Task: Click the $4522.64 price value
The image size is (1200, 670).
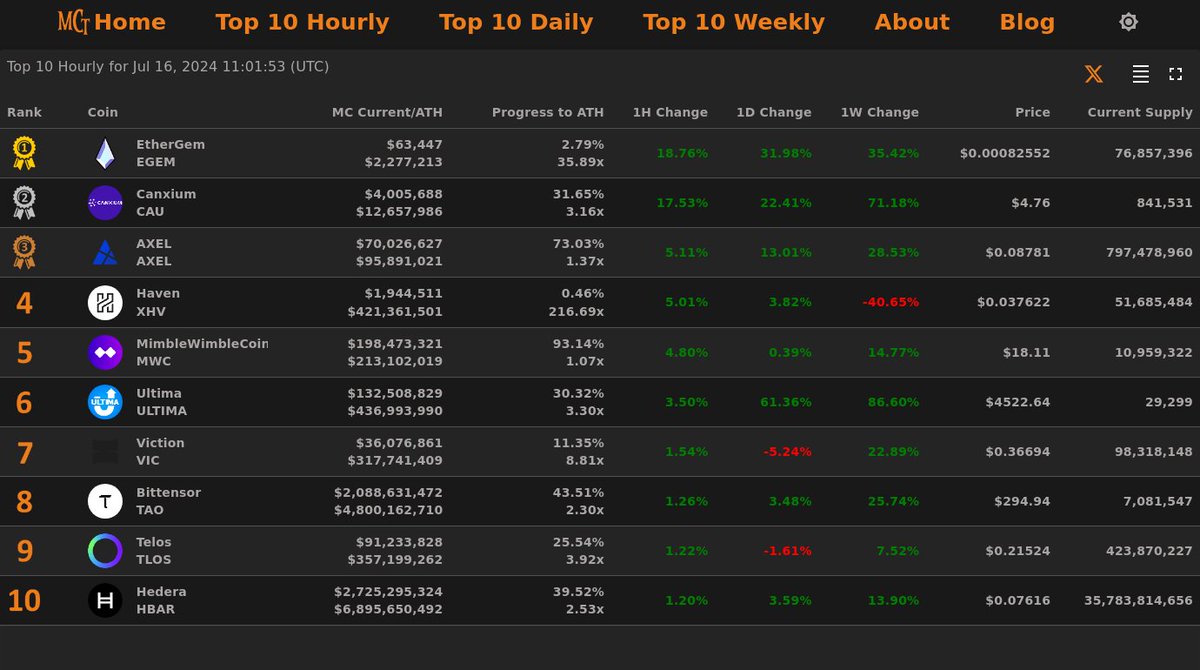Action: pos(1018,402)
